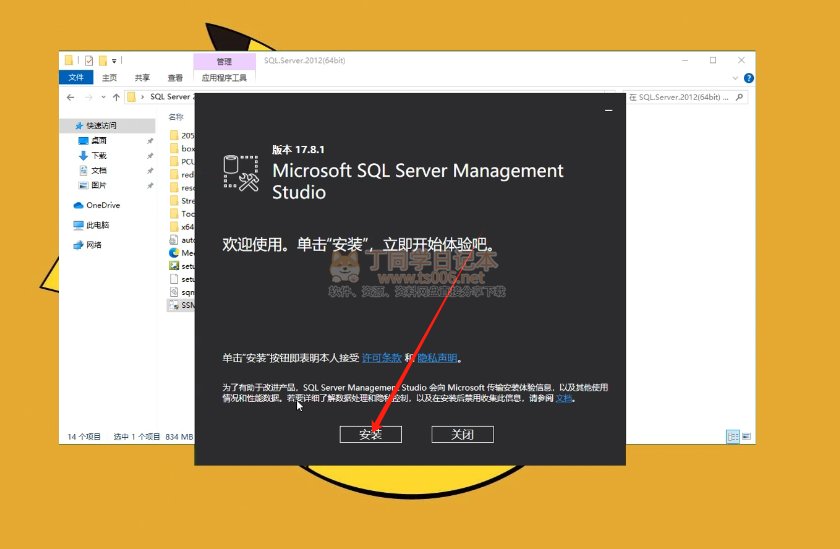Open the 应用程序工具 tab
Image resolution: width=840 pixels, height=549 pixels.
coord(223,78)
